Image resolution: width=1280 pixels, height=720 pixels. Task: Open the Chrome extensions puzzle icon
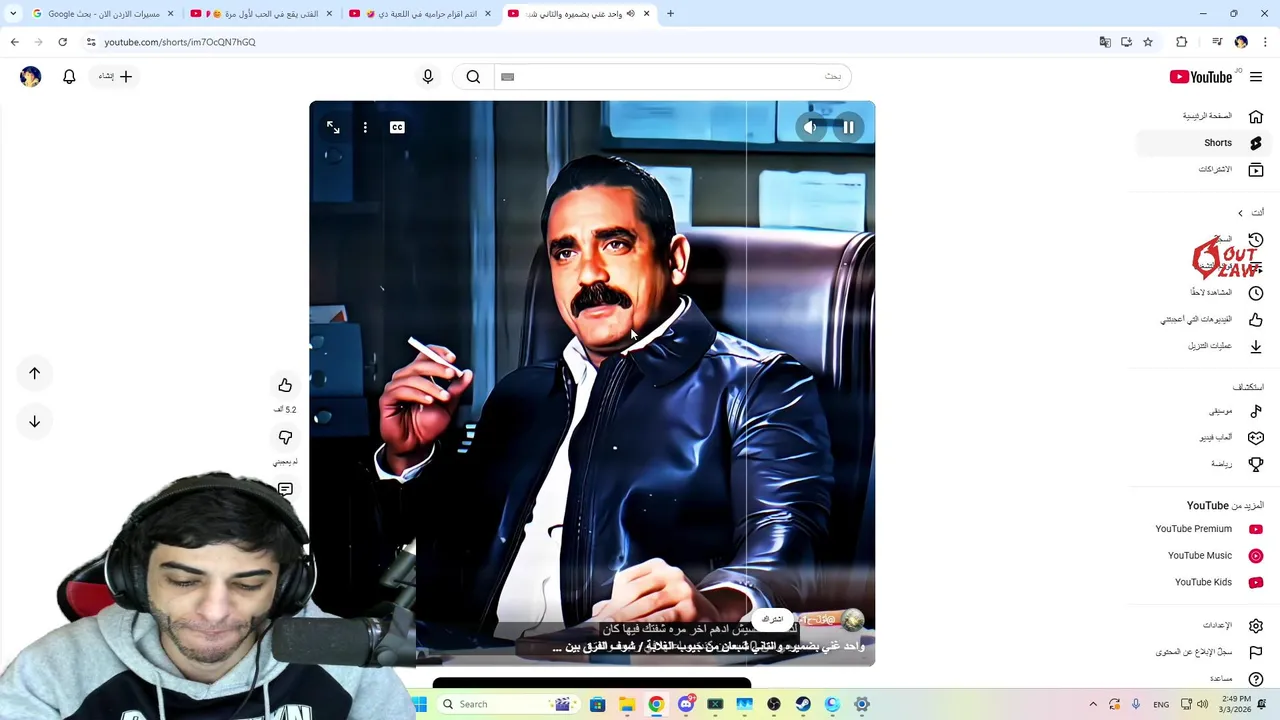(1182, 42)
